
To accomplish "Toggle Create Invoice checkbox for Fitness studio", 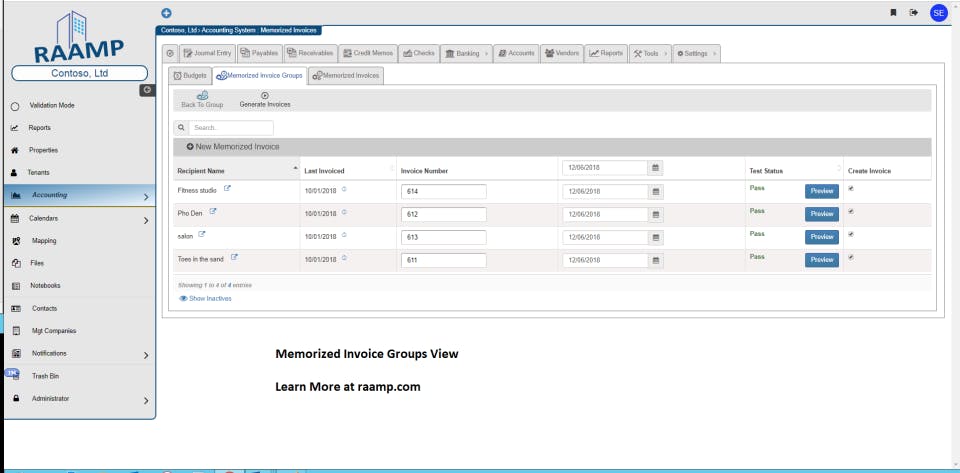I will coord(851,188).
